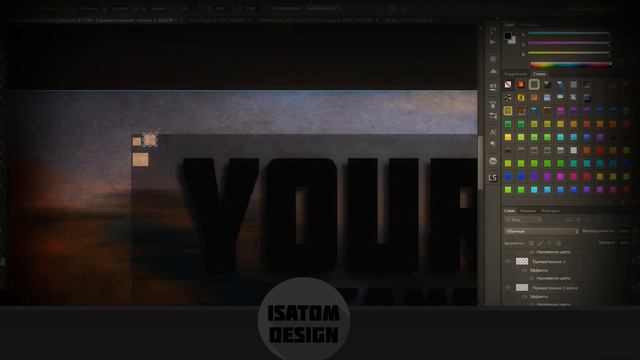Apply the 'No Style' swatch with red slash
640x360 pixels.
click(x=508, y=84)
